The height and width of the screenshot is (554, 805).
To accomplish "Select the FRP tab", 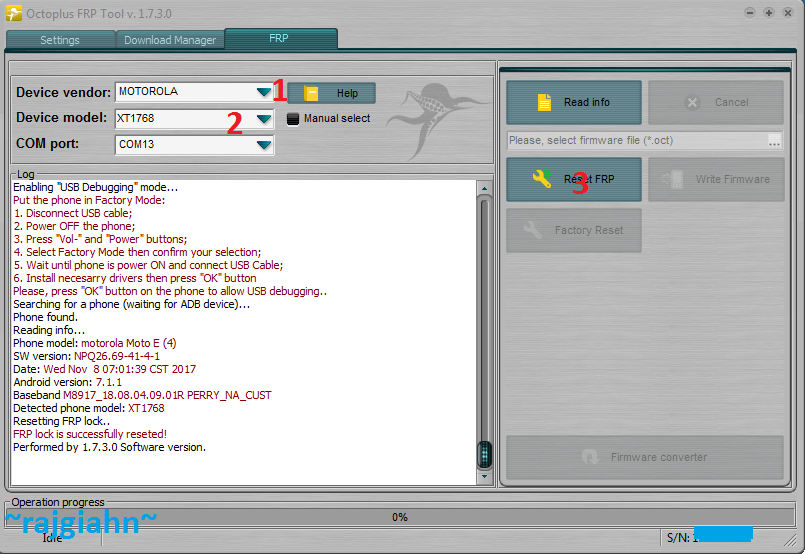I will coord(281,39).
